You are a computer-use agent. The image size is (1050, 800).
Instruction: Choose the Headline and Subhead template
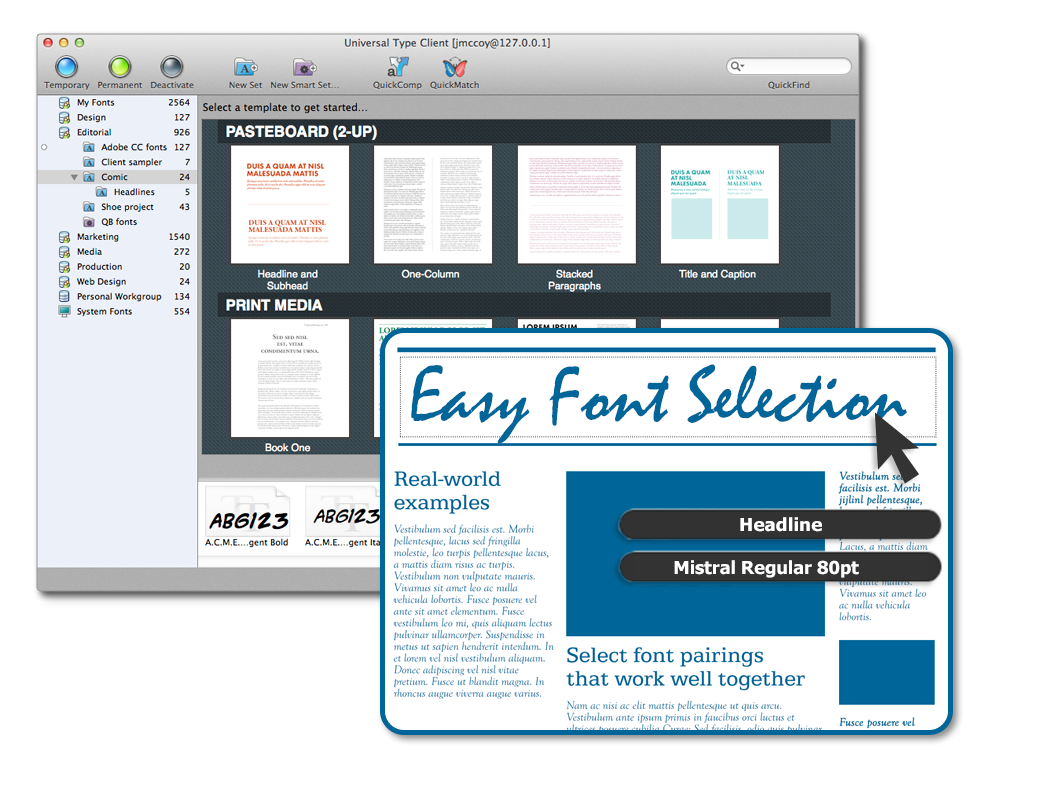(289, 205)
